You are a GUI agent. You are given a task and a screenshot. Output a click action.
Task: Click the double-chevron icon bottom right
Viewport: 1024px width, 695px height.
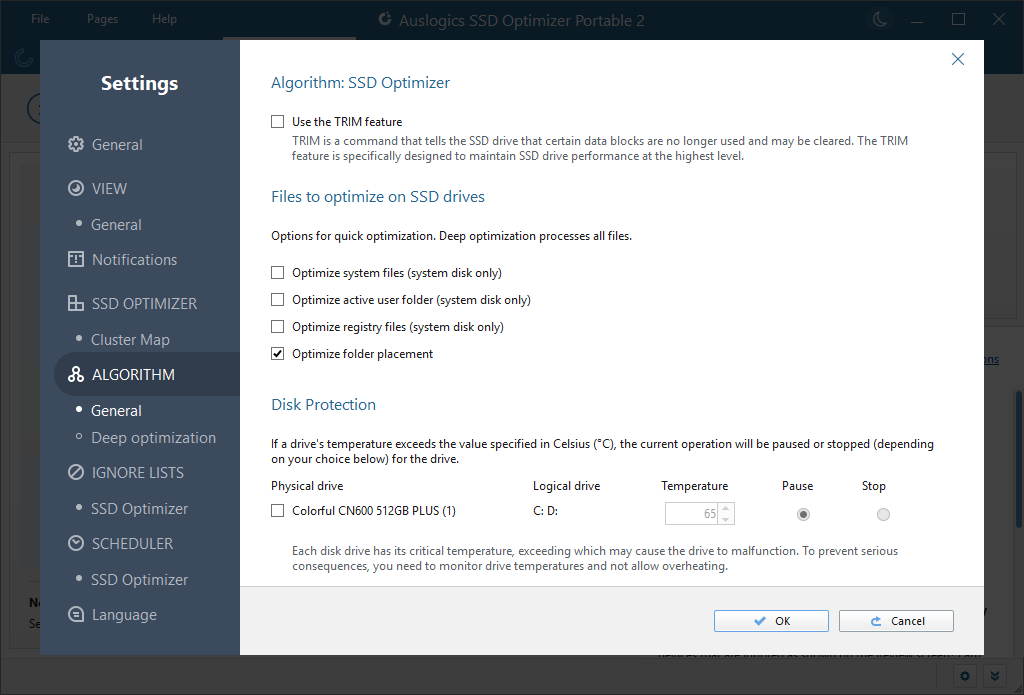point(994,676)
